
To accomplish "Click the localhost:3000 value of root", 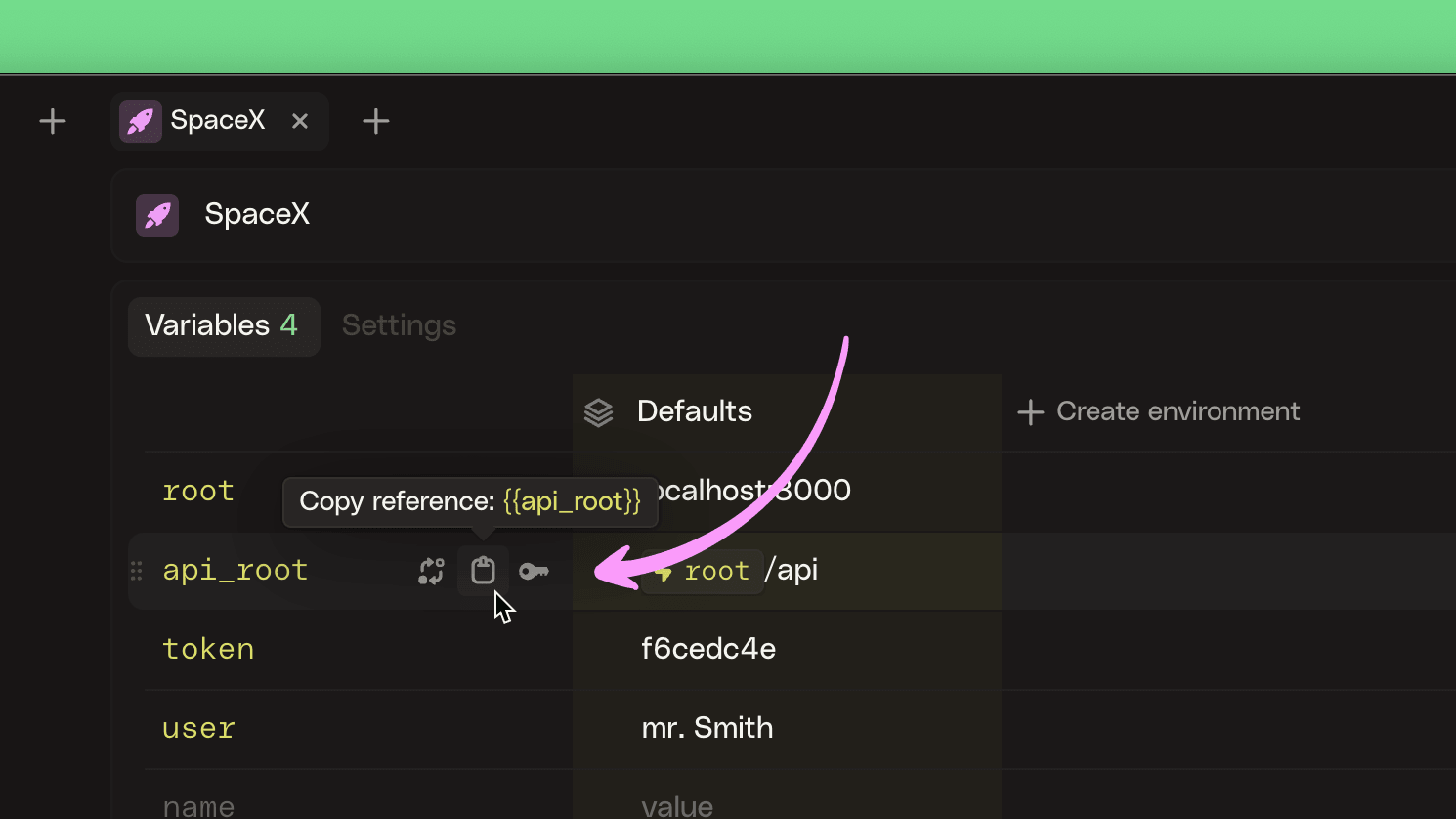I will [747, 491].
